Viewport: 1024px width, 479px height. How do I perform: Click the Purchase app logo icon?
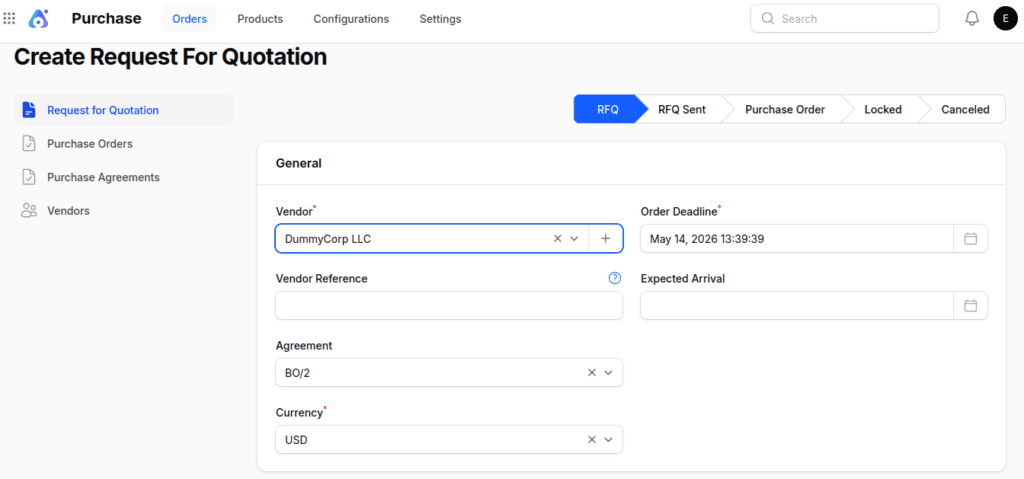coord(39,19)
